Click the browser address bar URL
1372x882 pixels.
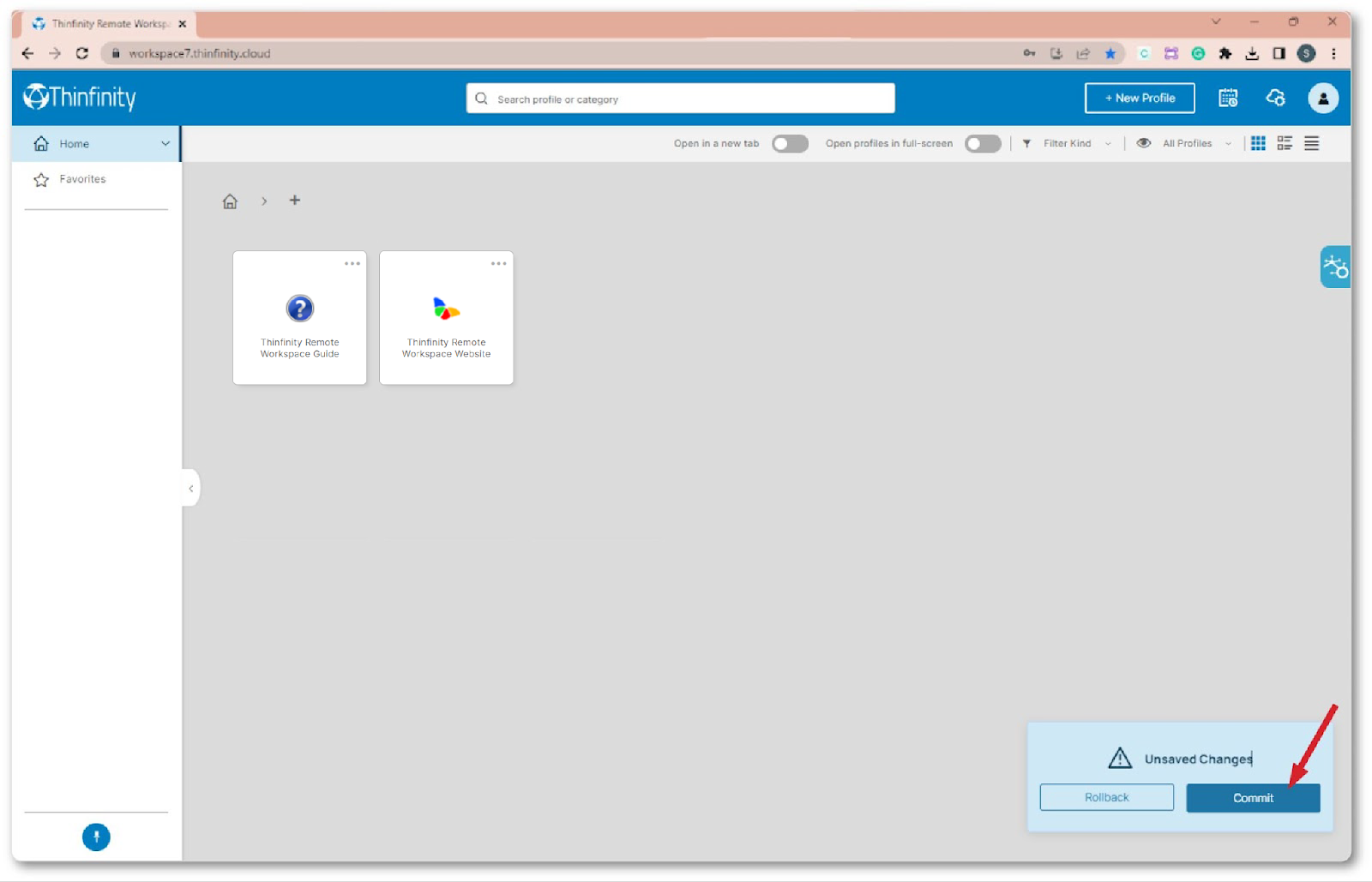[x=200, y=53]
